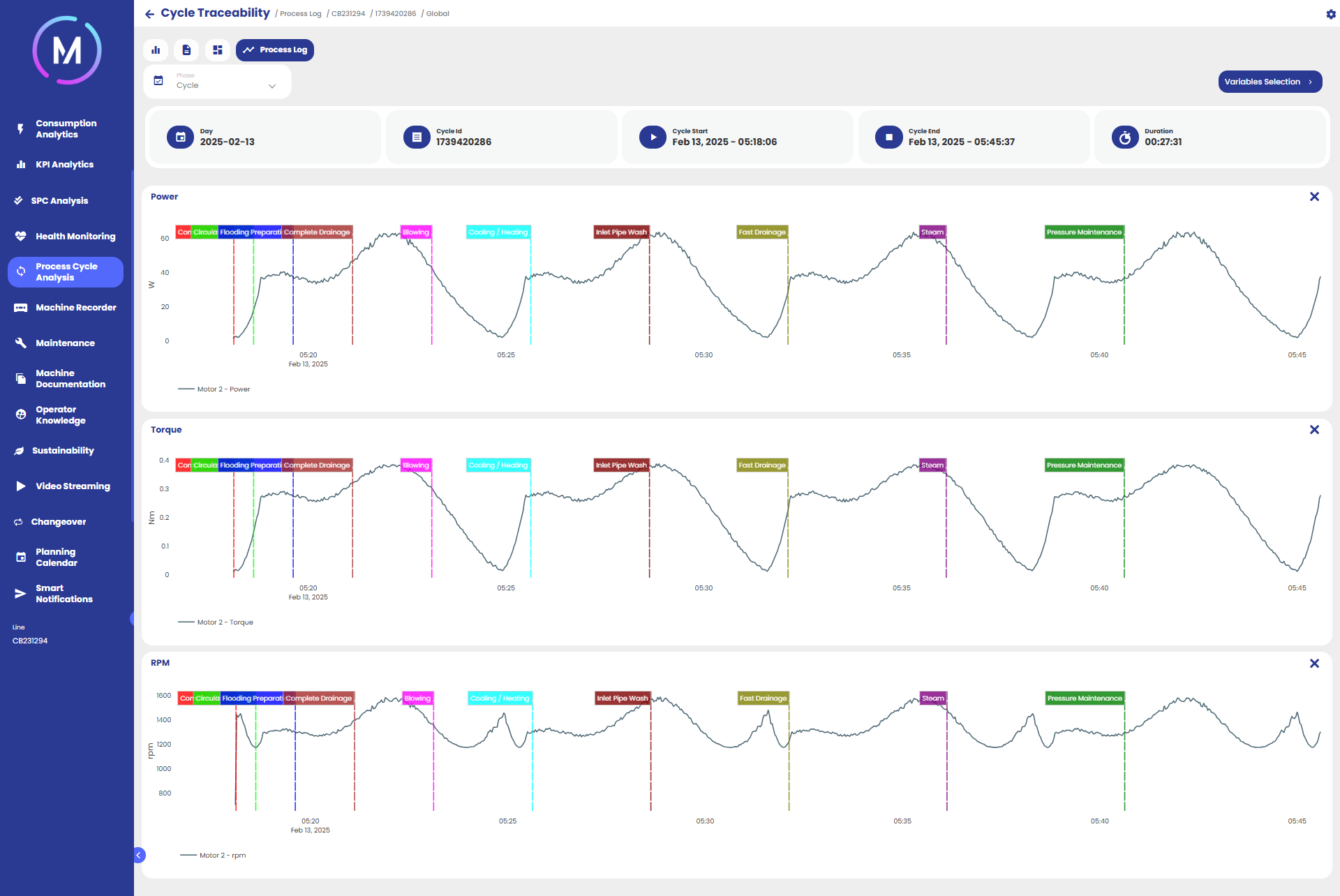Viewport: 1340px width, 896px height.
Task: Open Machine Recorder in the sidebar
Action: (75, 308)
